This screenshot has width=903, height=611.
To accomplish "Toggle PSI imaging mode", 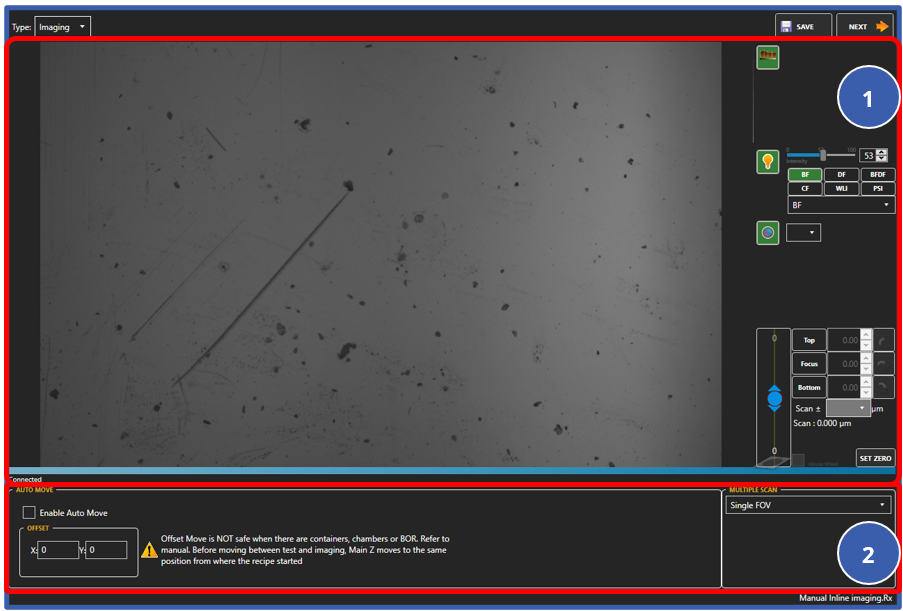I will tap(878, 188).
